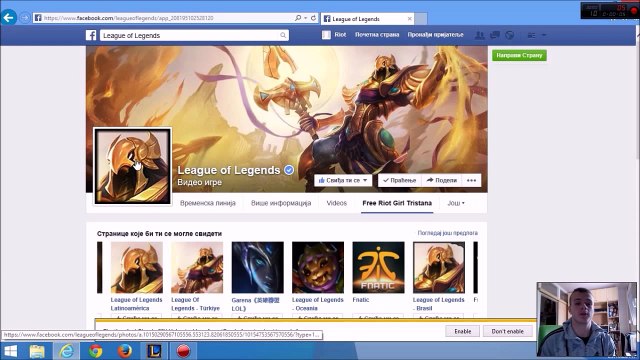
Task: Go back with the browser back arrow
Action: coord(8,18)
